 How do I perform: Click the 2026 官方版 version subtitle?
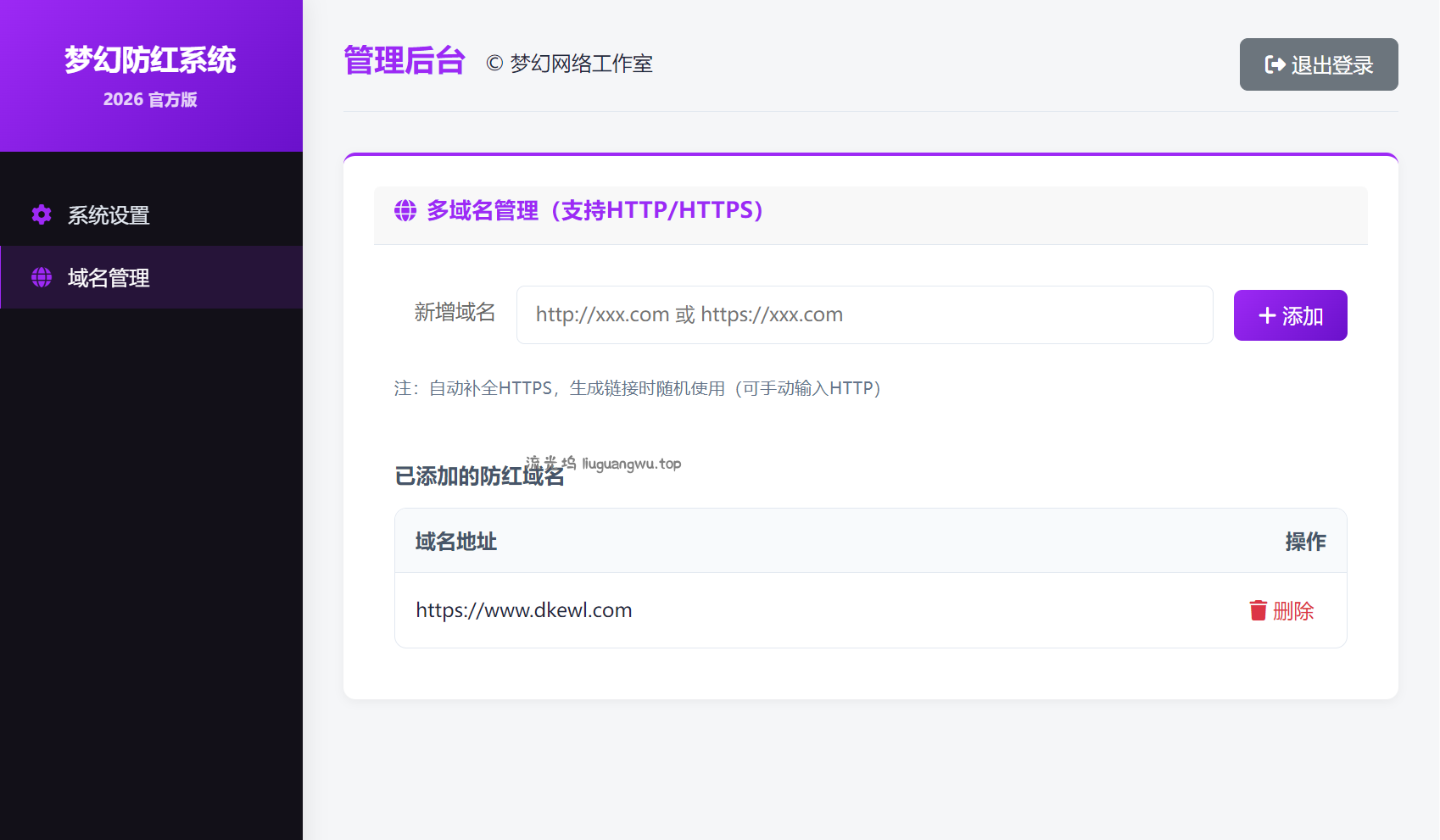(x=150, y=100)
